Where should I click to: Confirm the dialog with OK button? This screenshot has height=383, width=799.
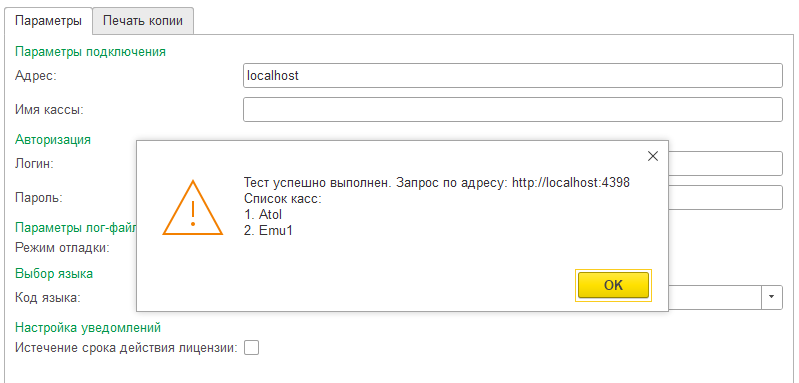coord(613,285)
